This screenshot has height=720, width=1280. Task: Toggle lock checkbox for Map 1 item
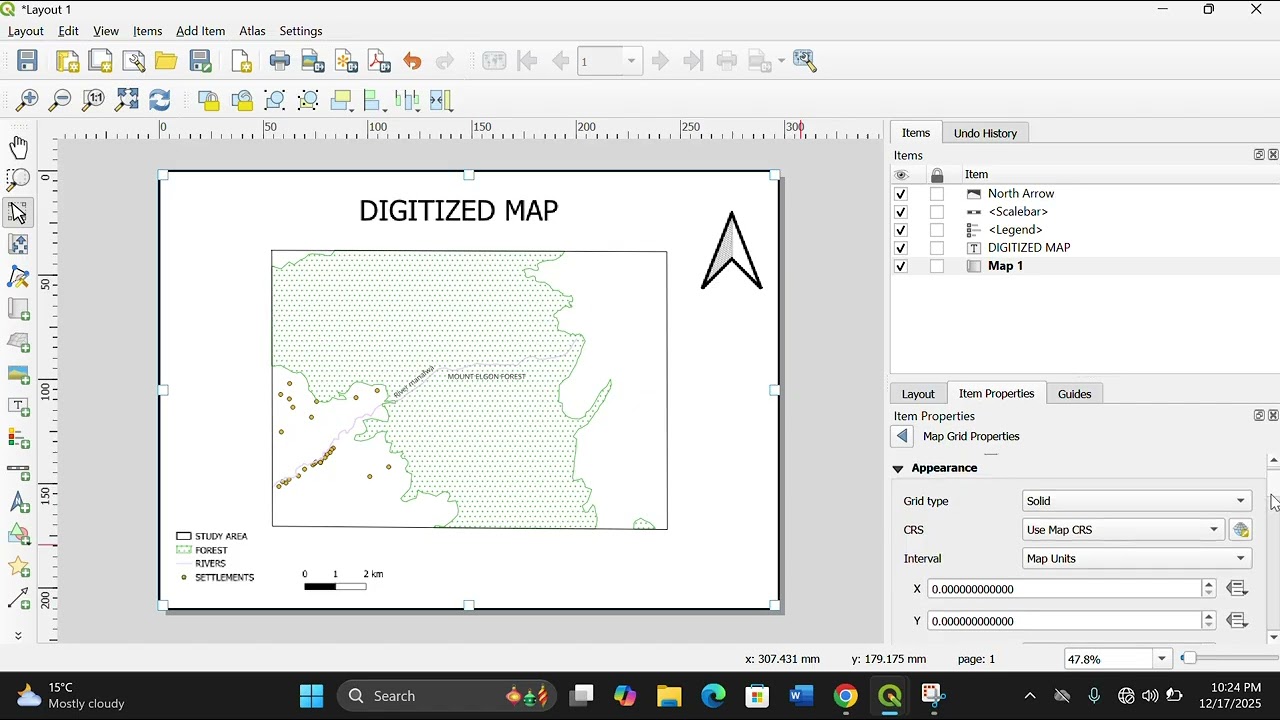(x=937, y=266)
